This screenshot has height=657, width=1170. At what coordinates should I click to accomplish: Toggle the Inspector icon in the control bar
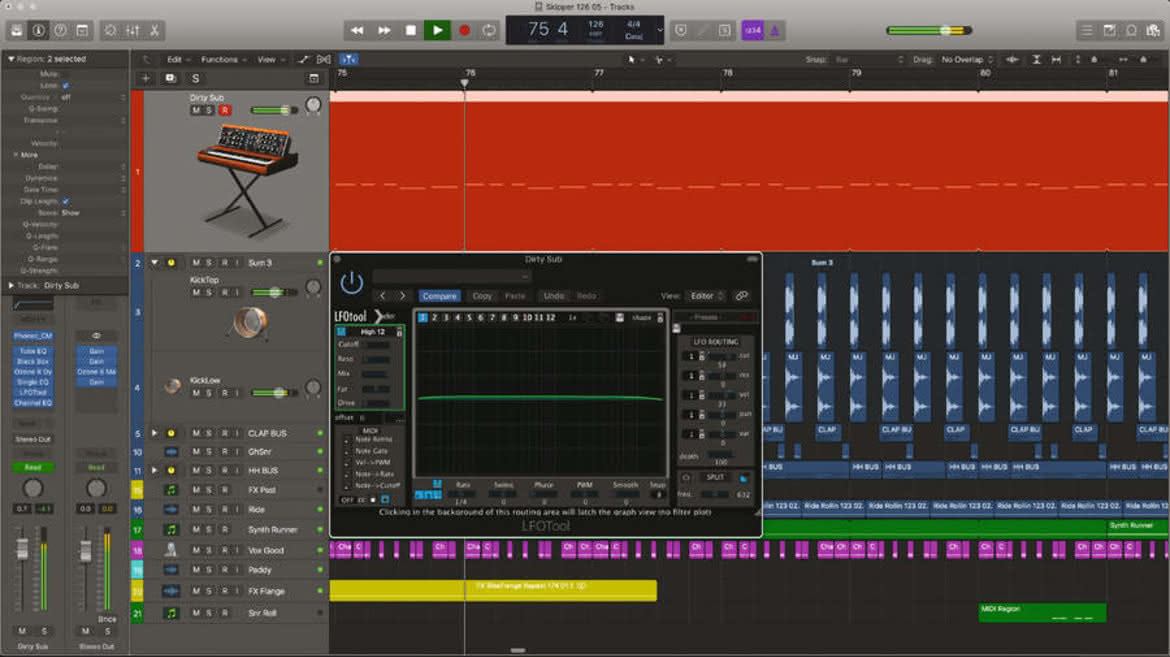tap(38, 31)
